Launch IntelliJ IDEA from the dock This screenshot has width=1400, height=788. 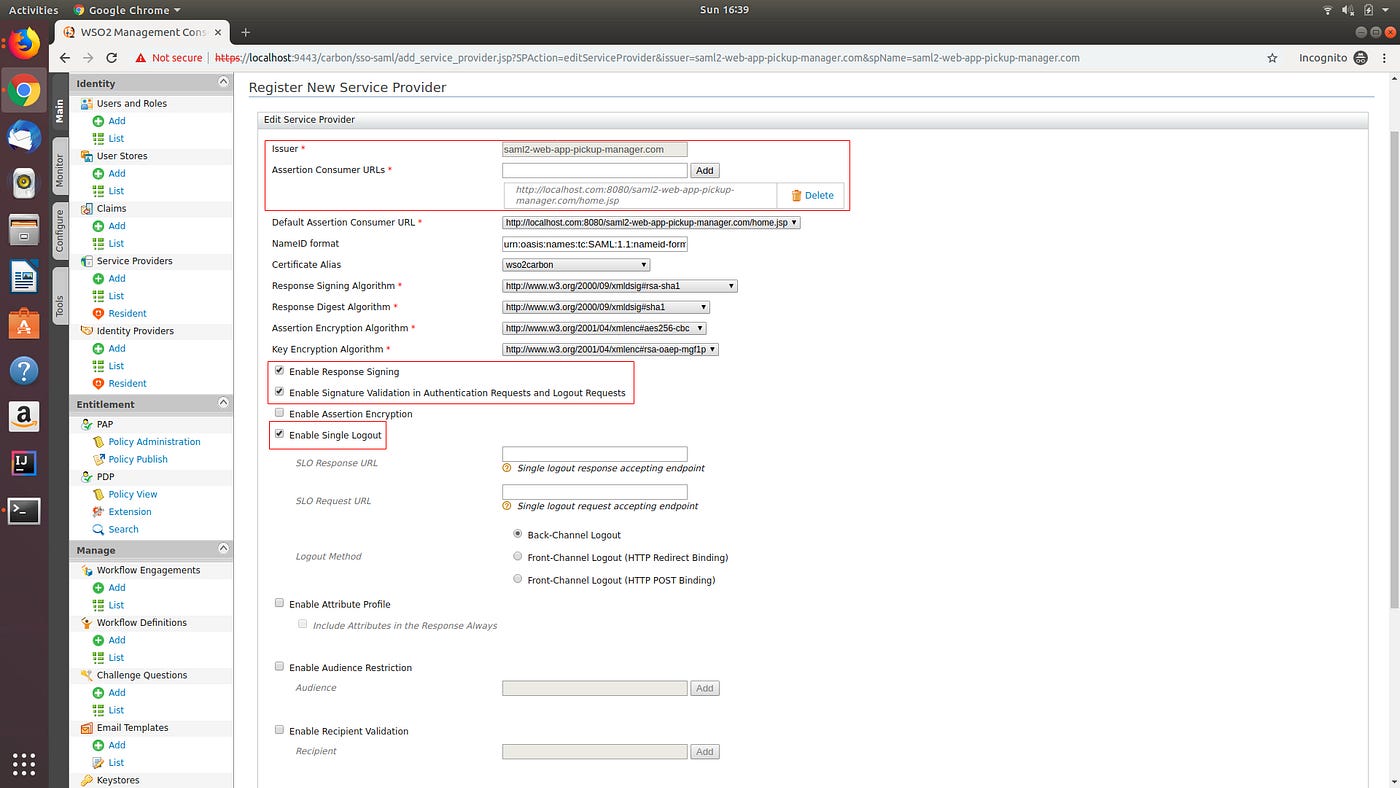(x=24, y=463)
